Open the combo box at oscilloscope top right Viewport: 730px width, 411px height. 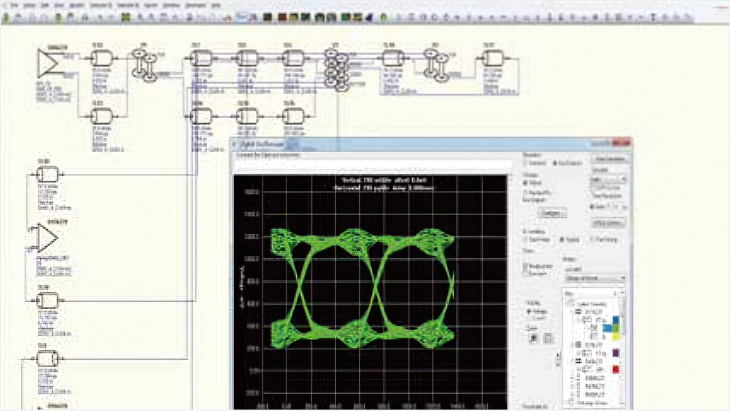[610, 180]
